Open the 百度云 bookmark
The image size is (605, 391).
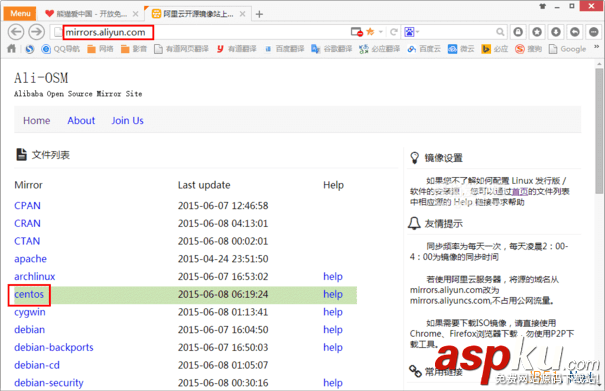pos(424,49)
